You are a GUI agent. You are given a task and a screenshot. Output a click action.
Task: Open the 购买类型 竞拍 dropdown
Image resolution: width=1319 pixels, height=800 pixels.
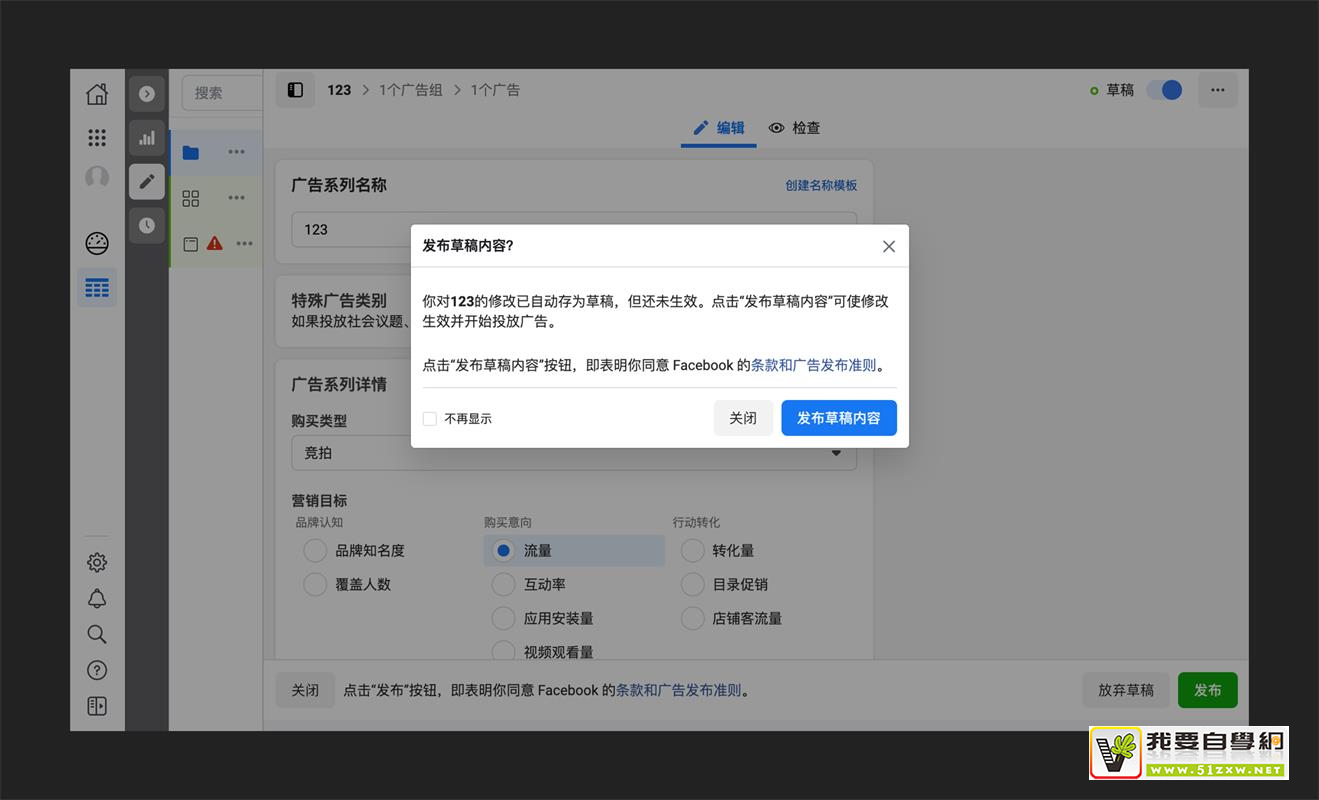click(574, 453)
